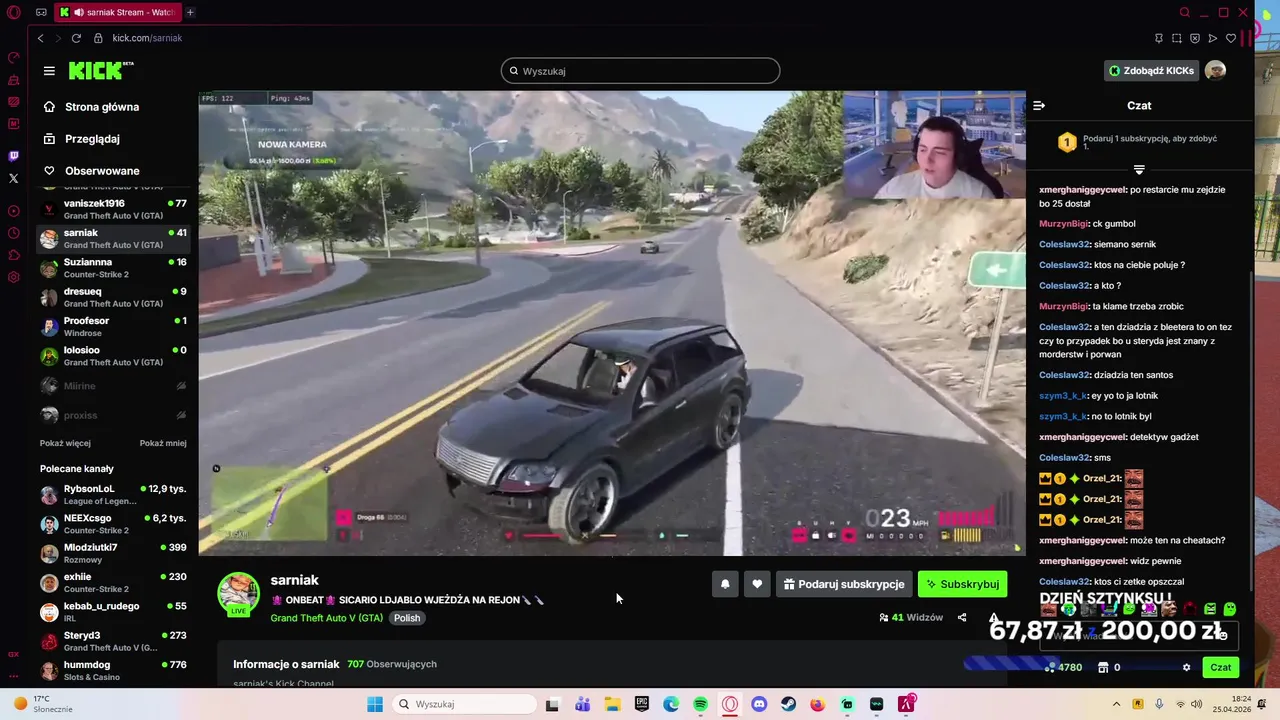Open X (Twitter) in Opera sidebar

13,178
